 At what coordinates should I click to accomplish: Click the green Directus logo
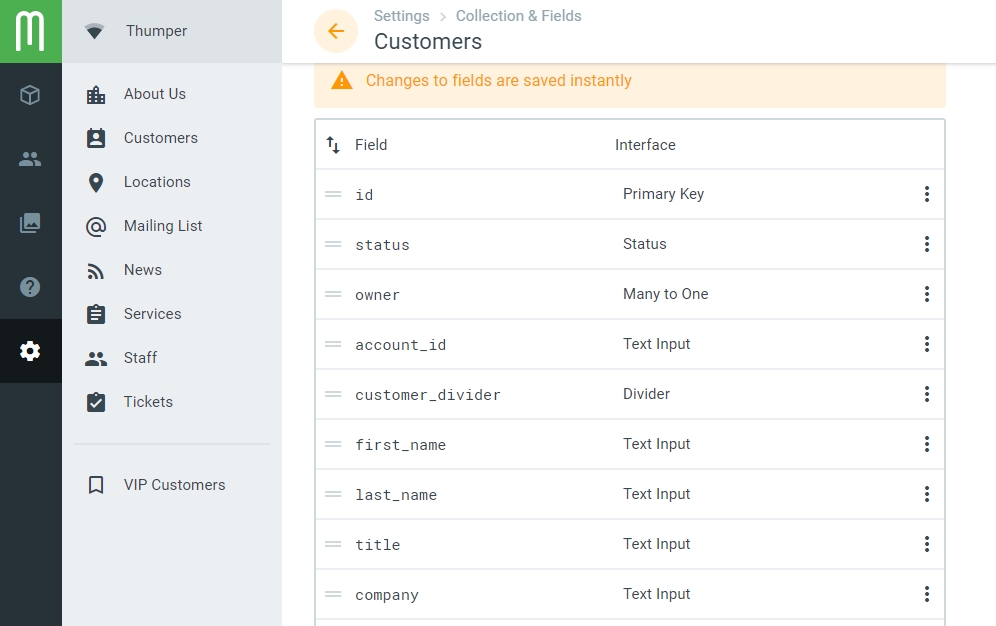(30, 31)
